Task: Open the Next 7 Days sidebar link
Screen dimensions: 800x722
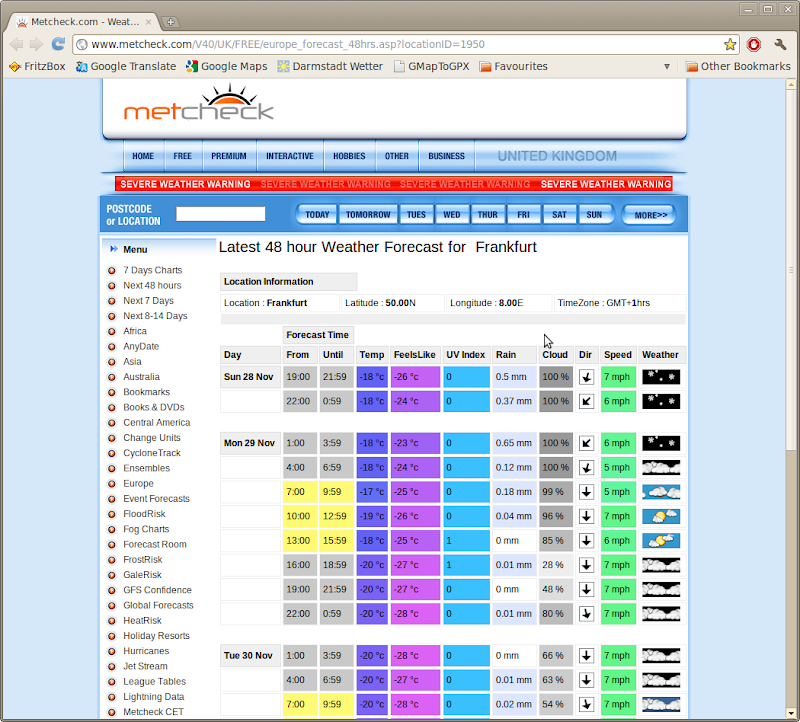Action: [148, 301]
